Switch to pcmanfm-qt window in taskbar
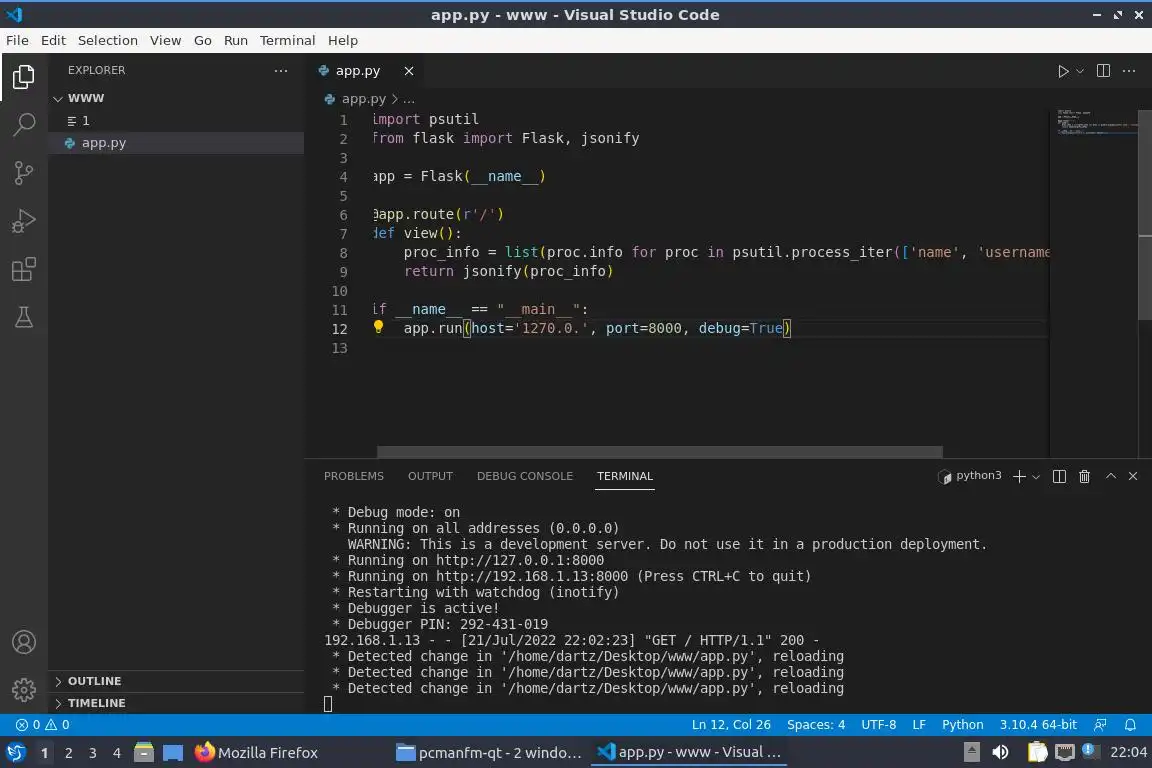This screenshot has height=768, width=1152. coord(489,753)
